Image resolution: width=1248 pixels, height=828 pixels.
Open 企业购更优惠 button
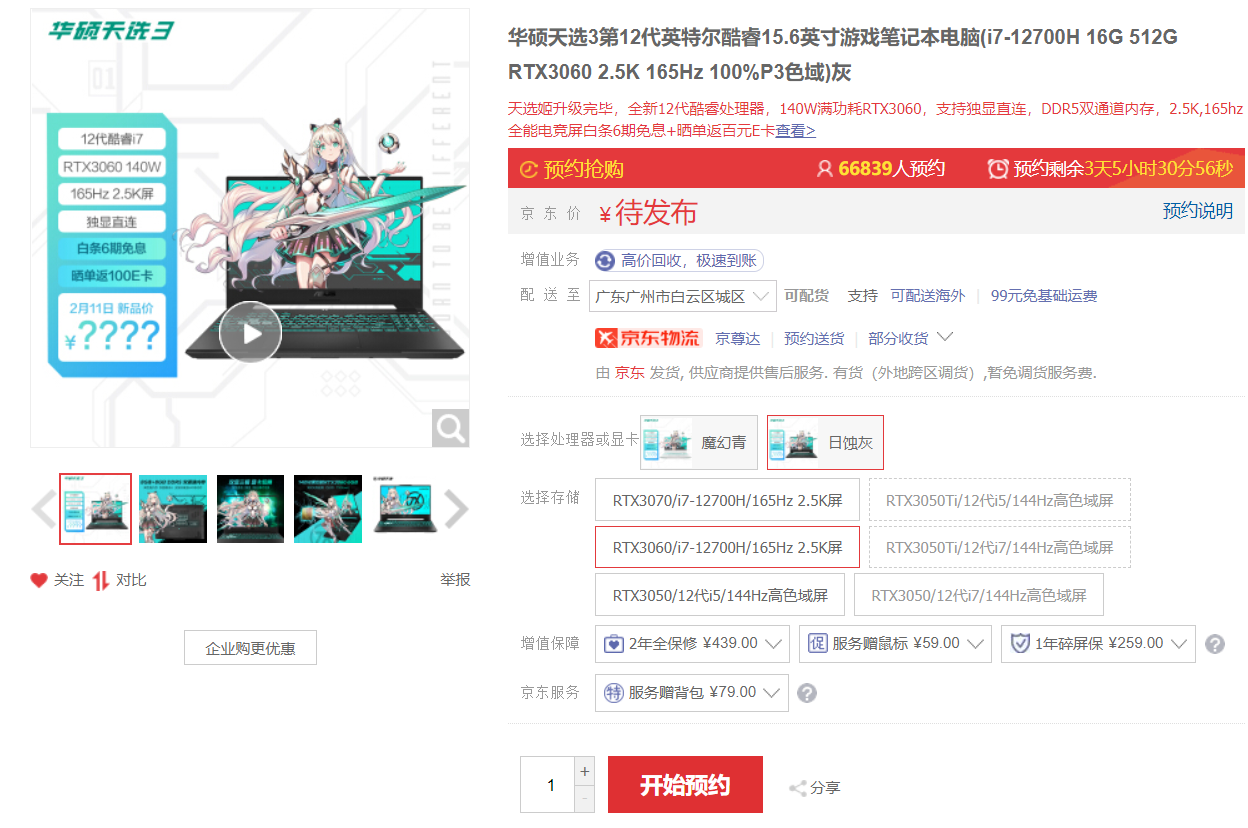250,648
